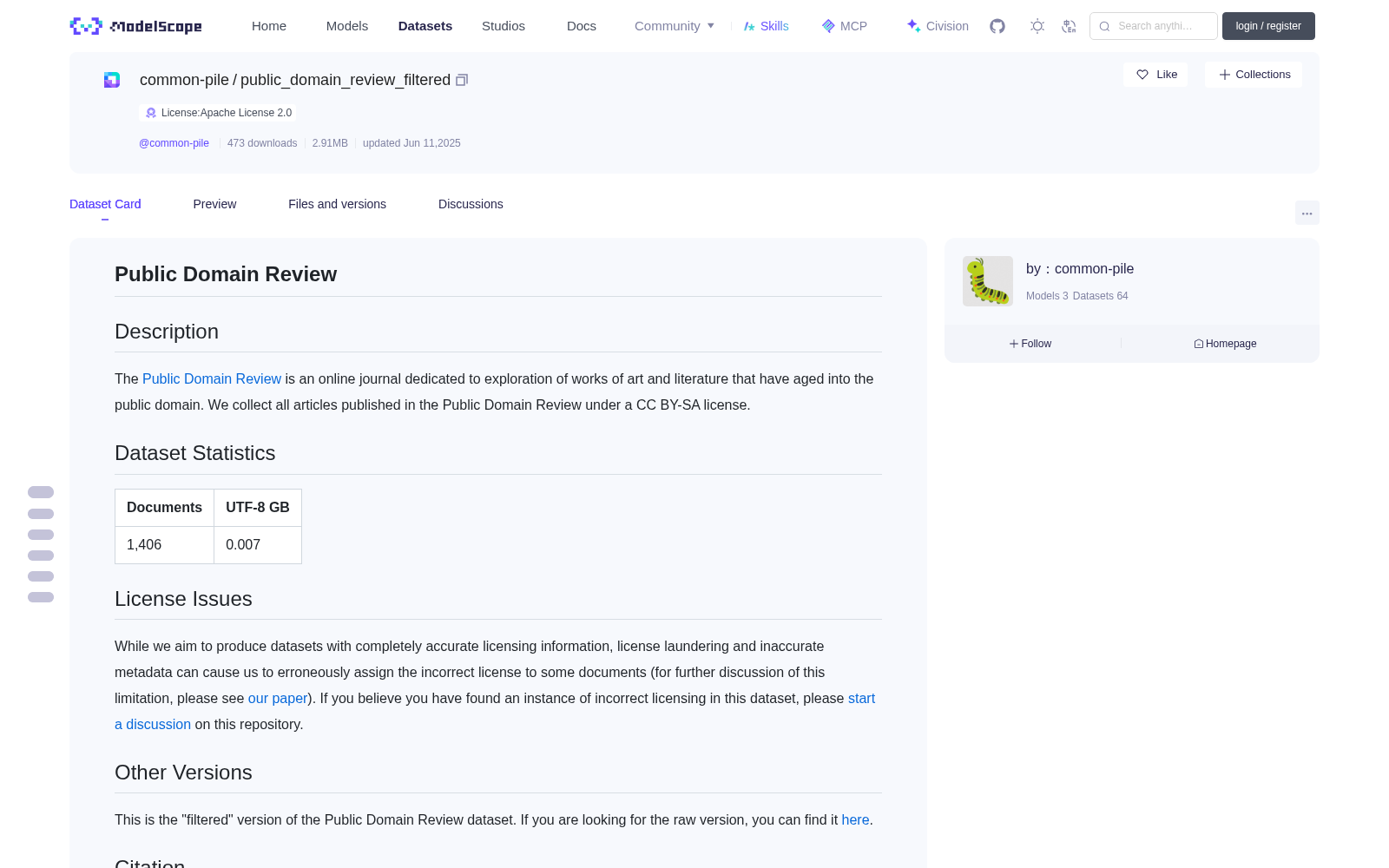Click the '0.007' UTF-8 GB cell
1389x868 pixels.
(x=258, y=545)
